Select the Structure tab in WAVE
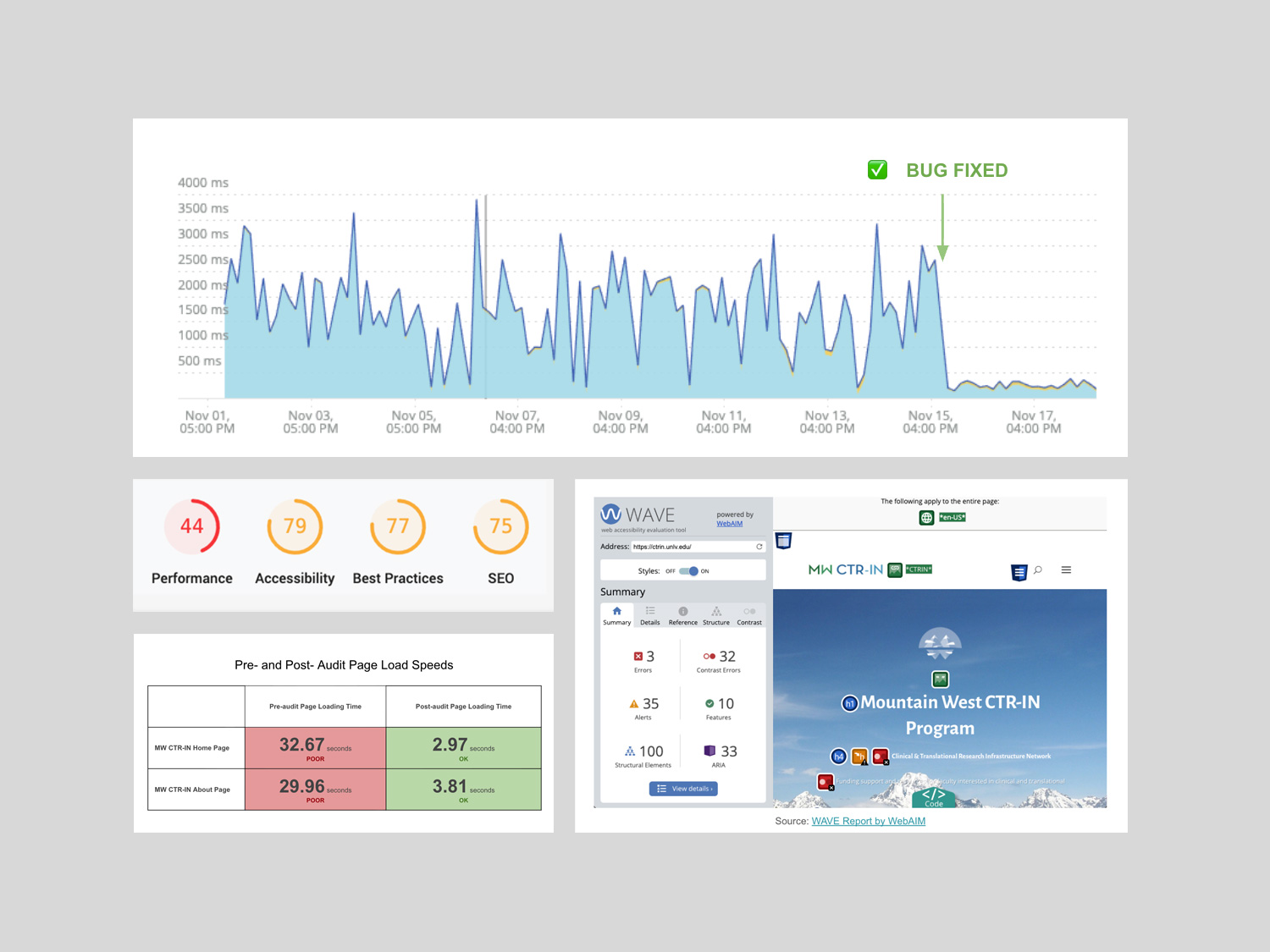The width and height of the screenshot is (1270, 952). click(715, 615)
